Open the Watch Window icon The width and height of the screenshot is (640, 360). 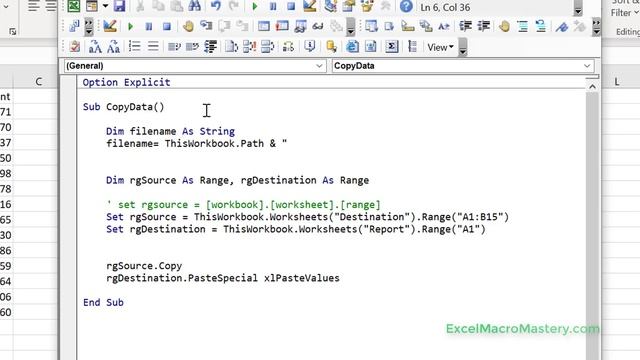tap(300, 27)
